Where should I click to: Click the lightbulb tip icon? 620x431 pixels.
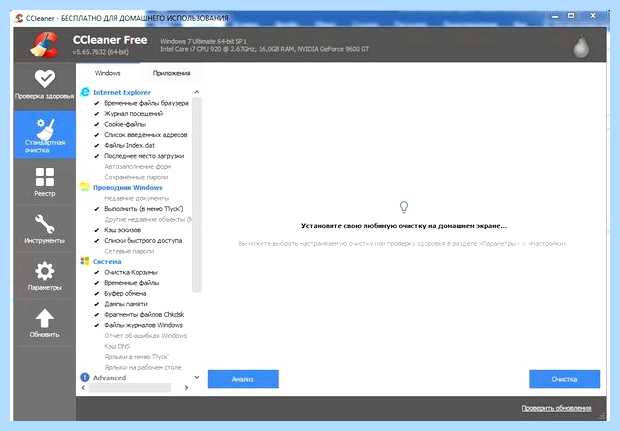tap(404, 207)
